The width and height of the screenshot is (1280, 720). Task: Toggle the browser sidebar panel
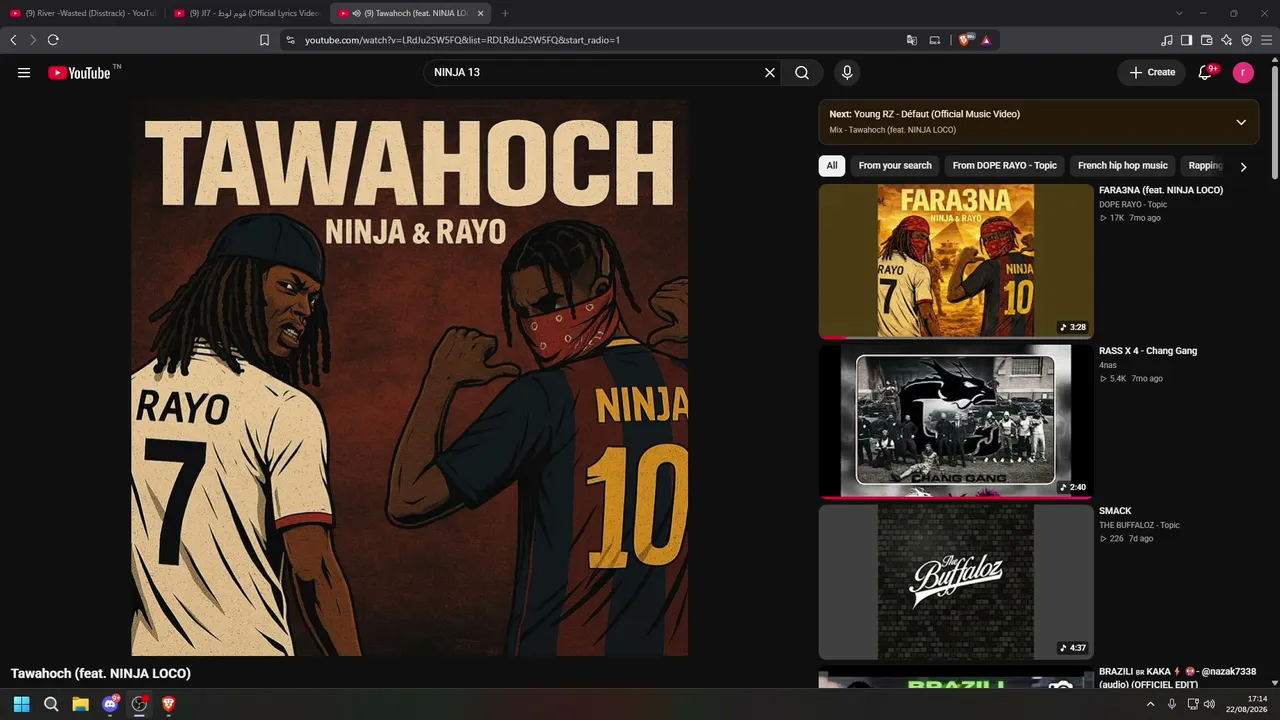[1187, 40]
